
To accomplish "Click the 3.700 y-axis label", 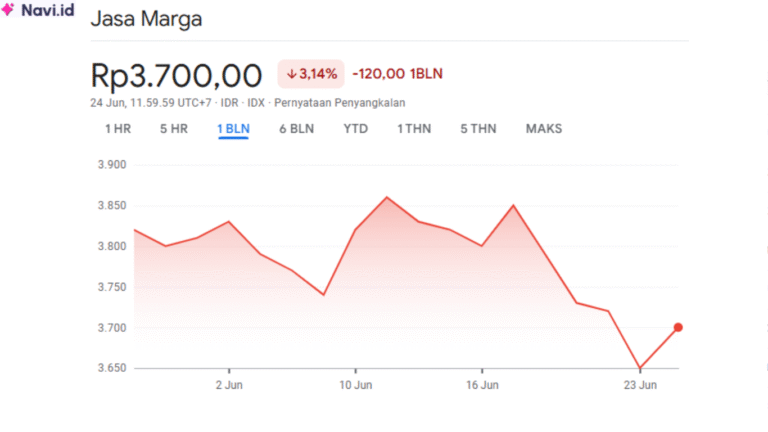I will (112, 328).
